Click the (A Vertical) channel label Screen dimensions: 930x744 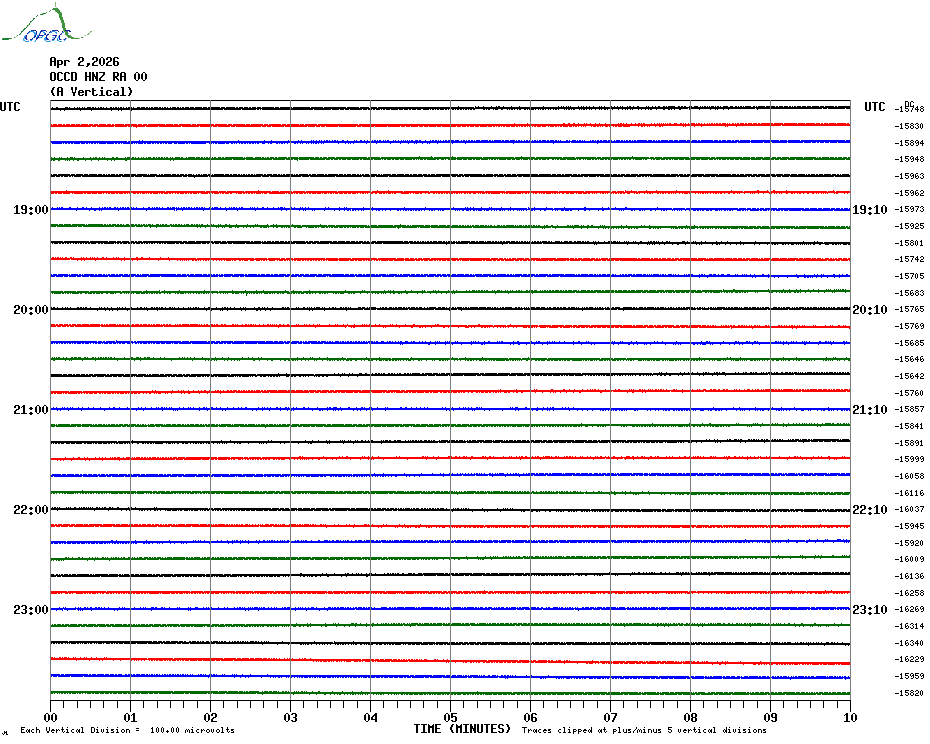tap(91, 92)
